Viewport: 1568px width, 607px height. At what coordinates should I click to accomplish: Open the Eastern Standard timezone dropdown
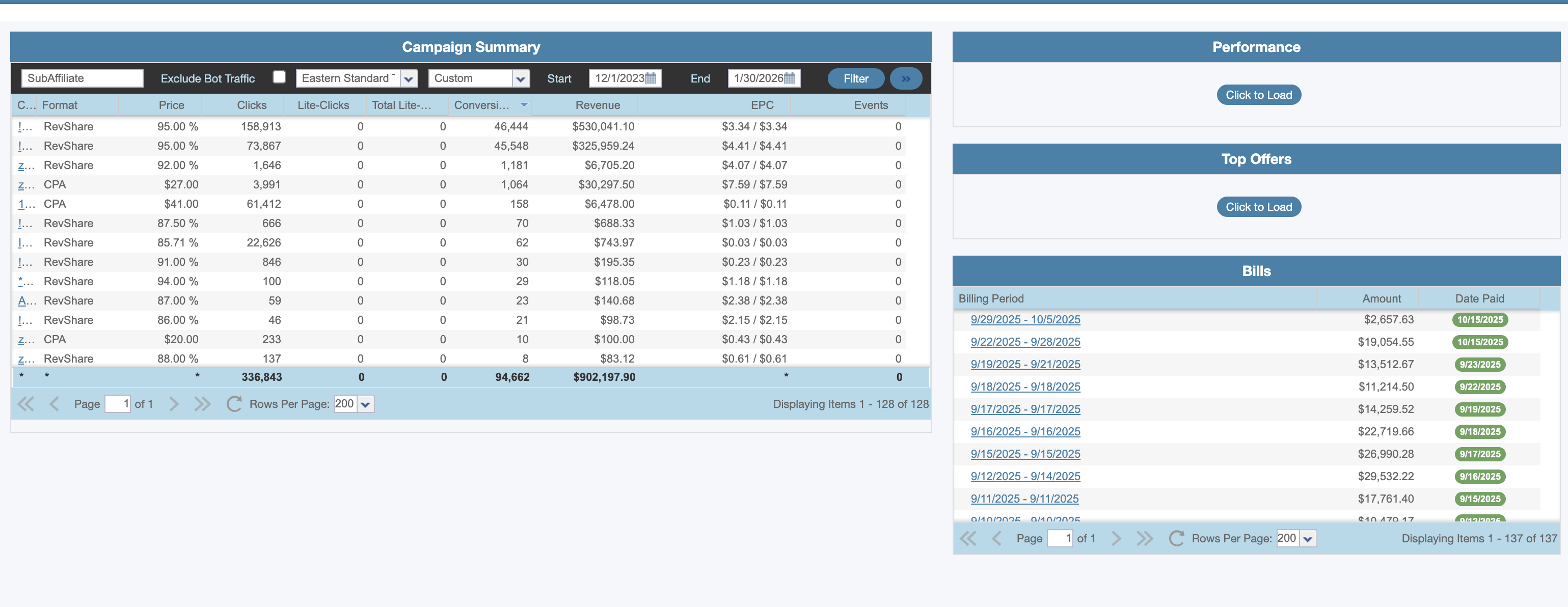(409, 78)
